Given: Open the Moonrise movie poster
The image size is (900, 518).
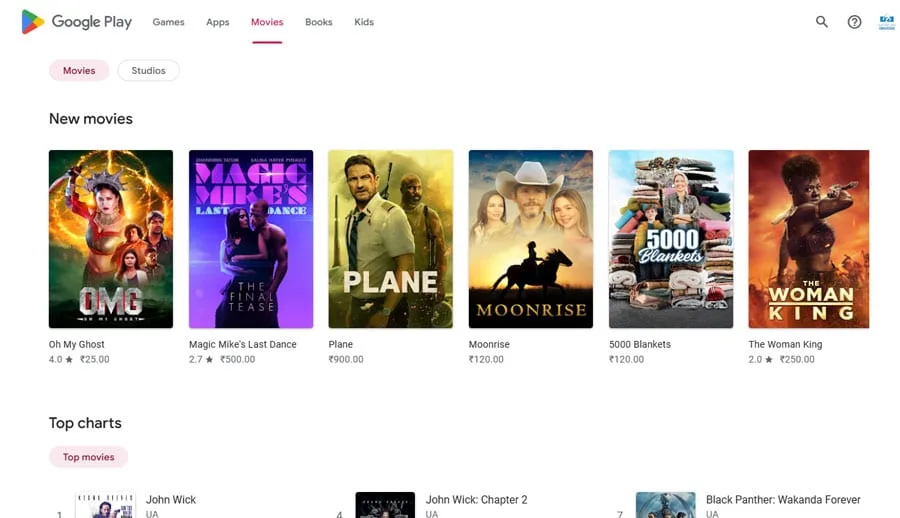Looking at the screenshot, I should 530,239.
